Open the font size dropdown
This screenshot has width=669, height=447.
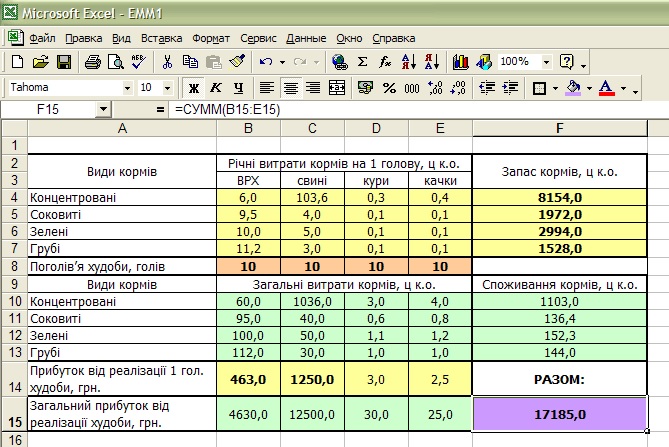pyautogui.click(x=166, y=88)
